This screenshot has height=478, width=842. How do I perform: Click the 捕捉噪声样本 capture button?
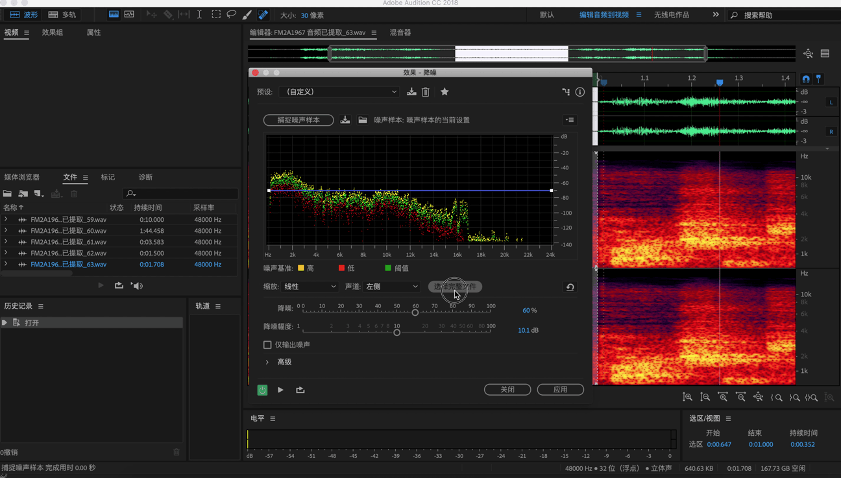298,120
